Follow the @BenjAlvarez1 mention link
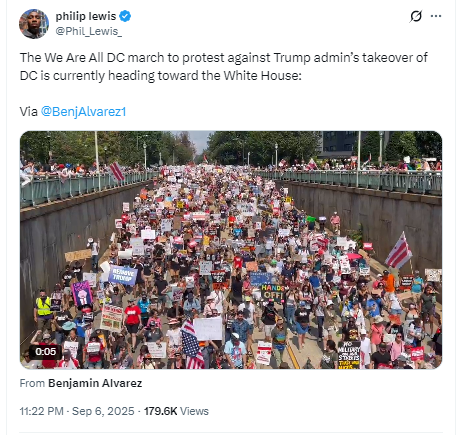Image resolution: width=475 pixels, height=435 pixels. 83,111
